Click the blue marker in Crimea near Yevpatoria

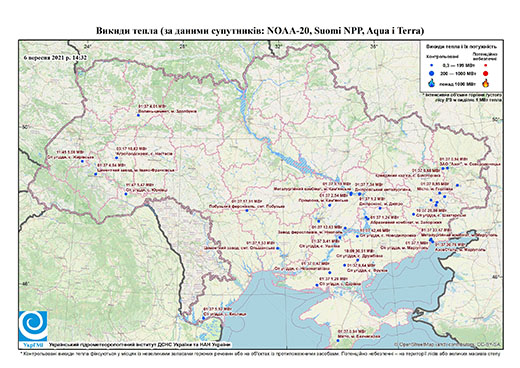(x=338, y=341)
